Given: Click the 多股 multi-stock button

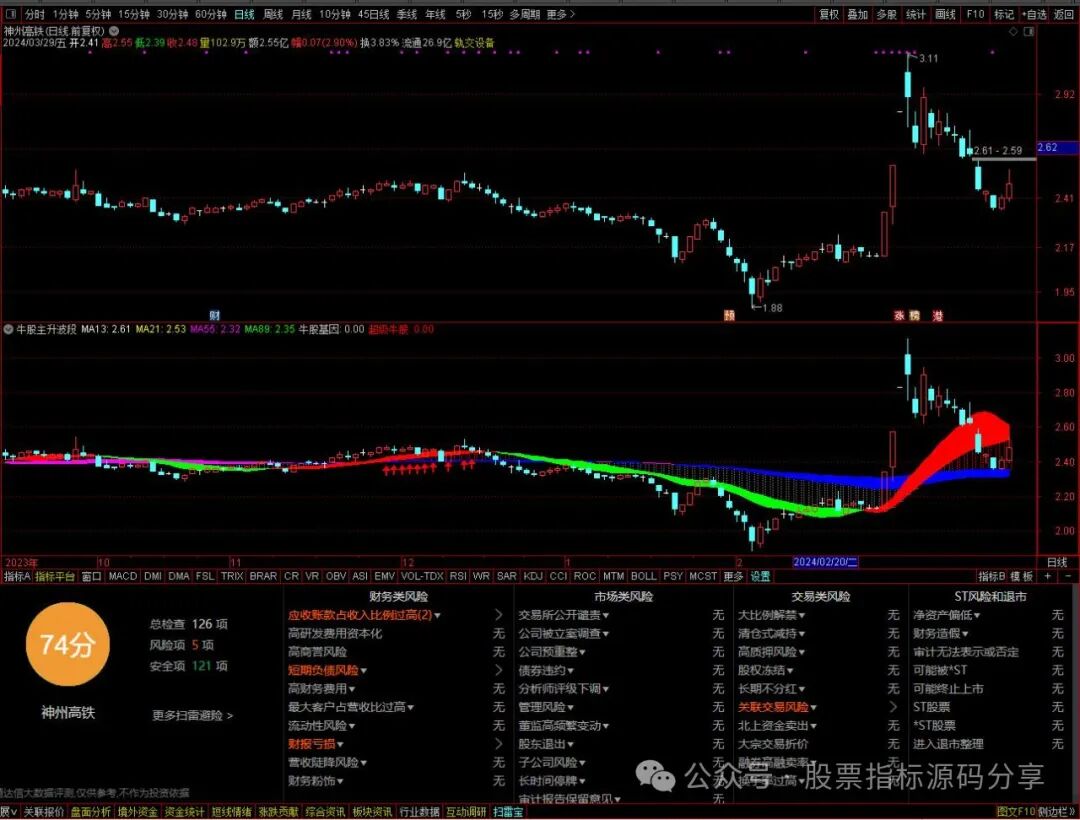Looking at the screenshot, I should [x=886, y=14].
